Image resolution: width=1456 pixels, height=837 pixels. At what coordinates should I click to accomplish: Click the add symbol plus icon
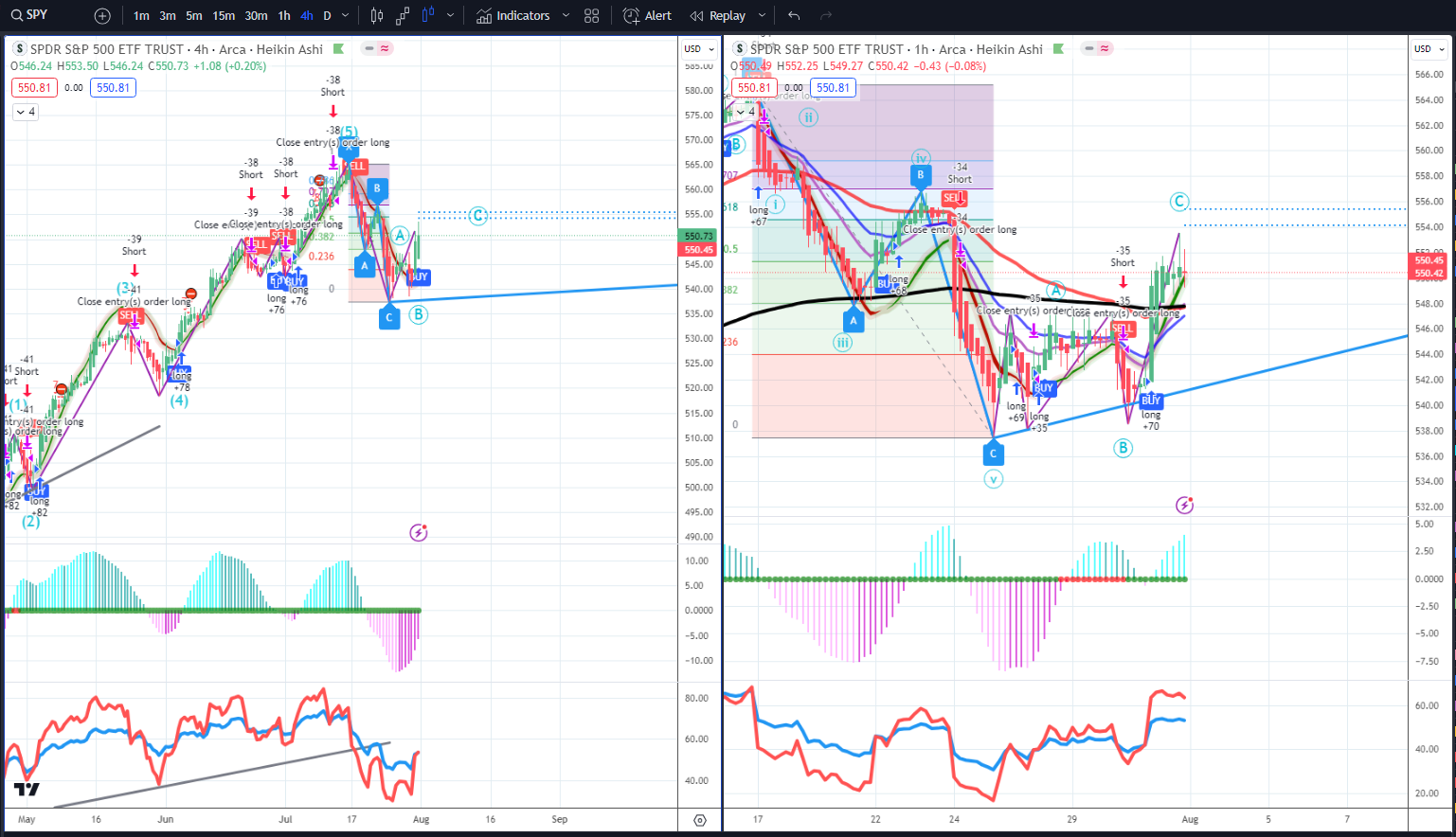tap(102, 16)
